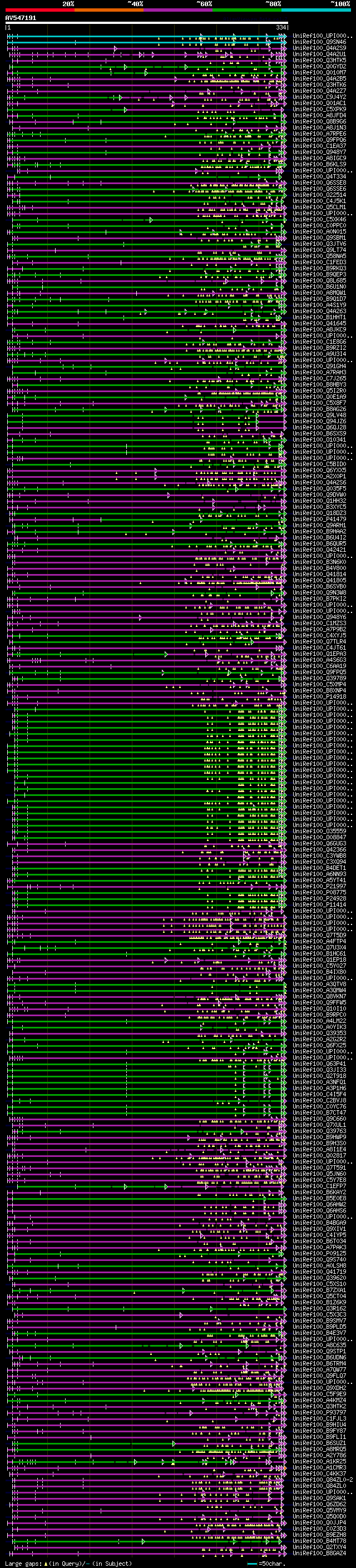Select the UniRef100_C6AA19 label
Viewport: 356px width, 1568px height.
tap(319, 666)
